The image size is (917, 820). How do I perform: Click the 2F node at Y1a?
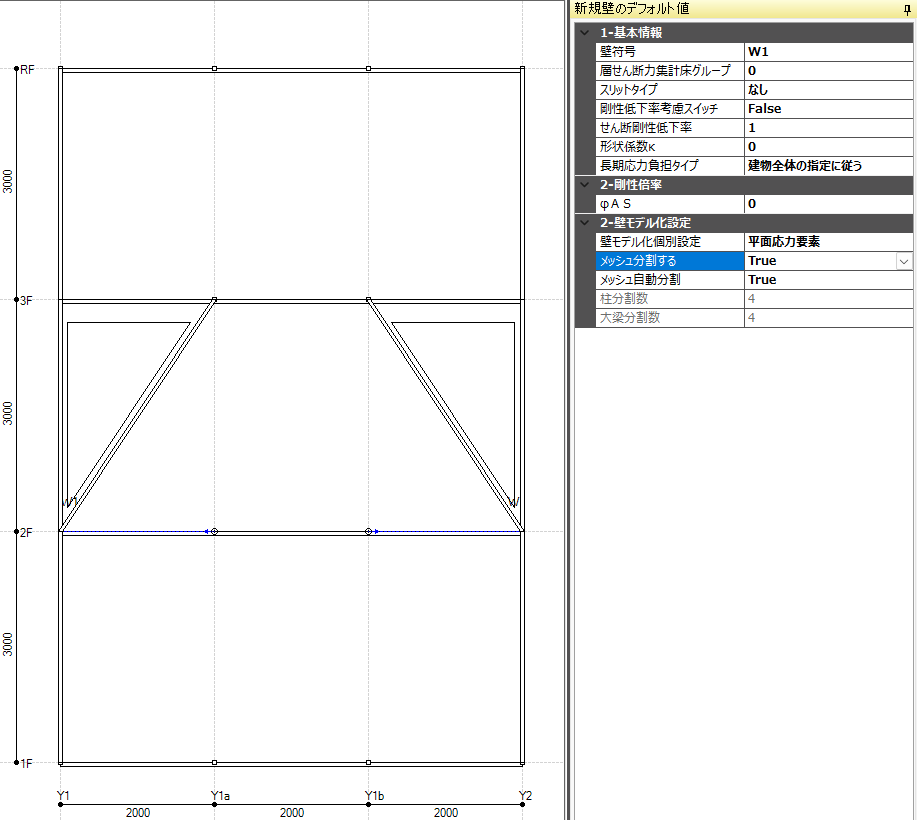tap(215, 532)
